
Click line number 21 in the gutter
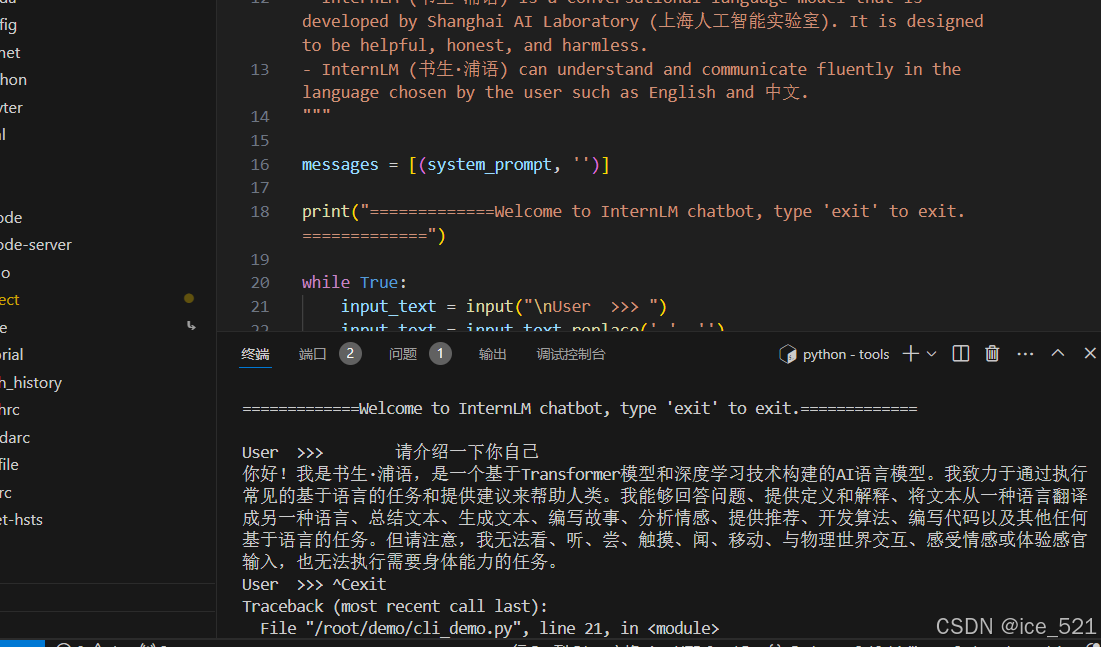(x=260, y=306)
